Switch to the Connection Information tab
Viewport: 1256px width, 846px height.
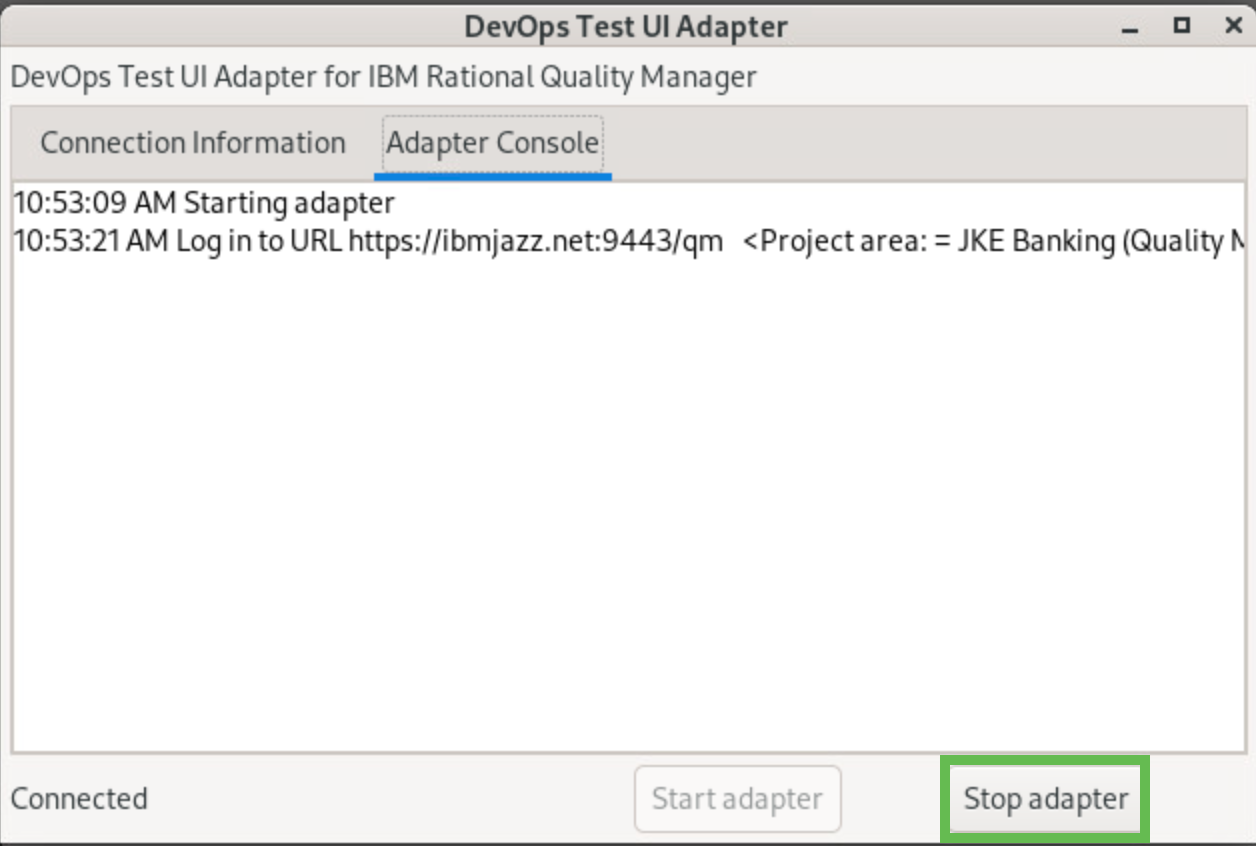click(x=192, y=143)
